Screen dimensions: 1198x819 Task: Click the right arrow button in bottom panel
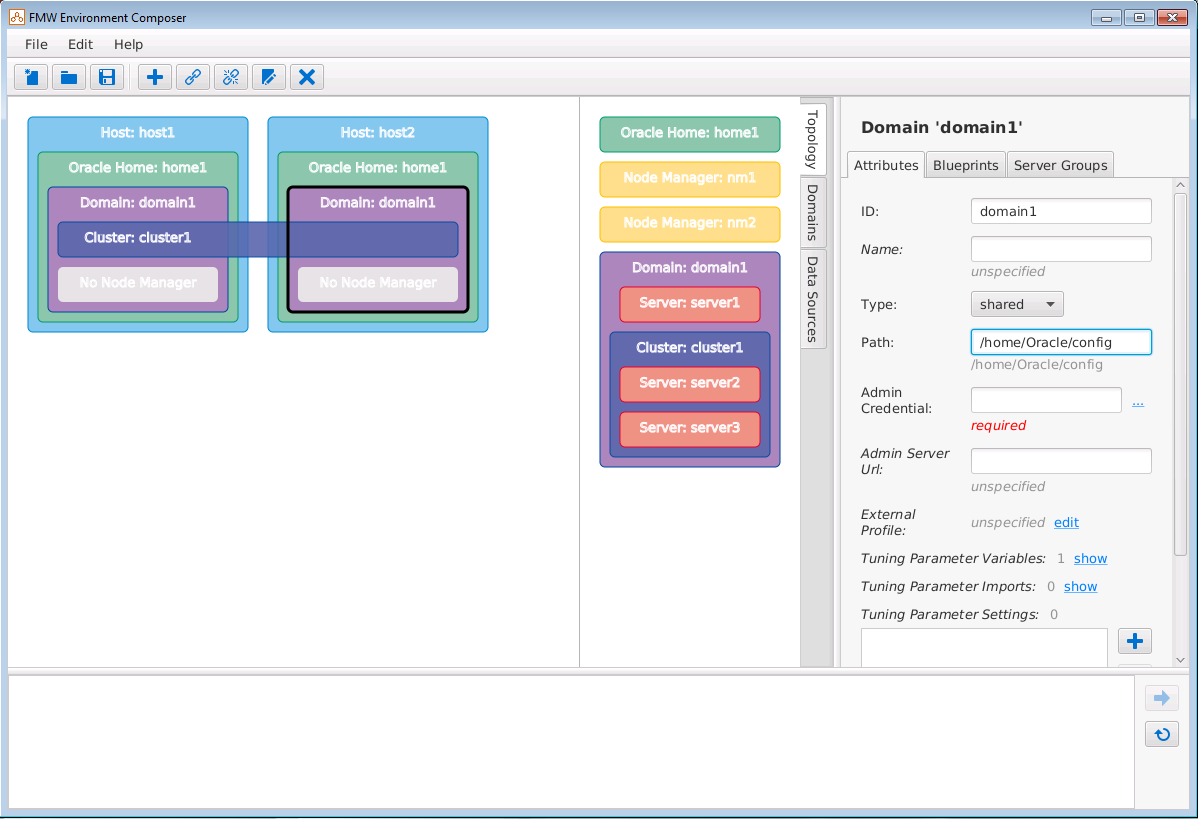(1161, 698)
